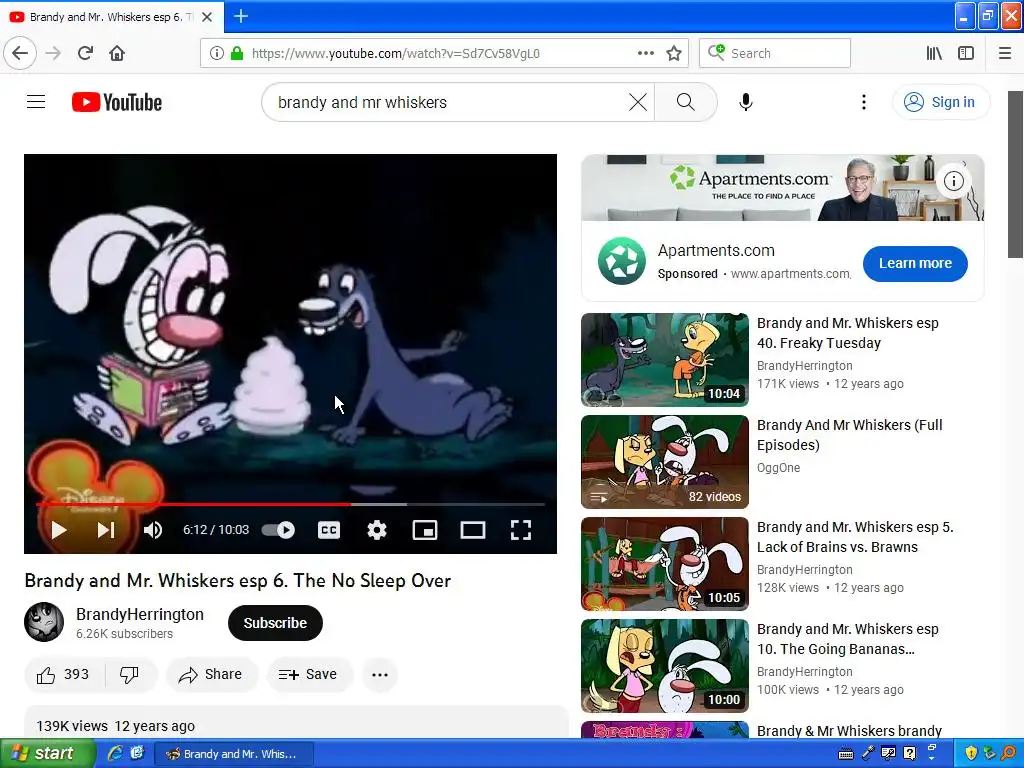Like the video with thumbs up
Screen dimensions: 1024x768
63,675
